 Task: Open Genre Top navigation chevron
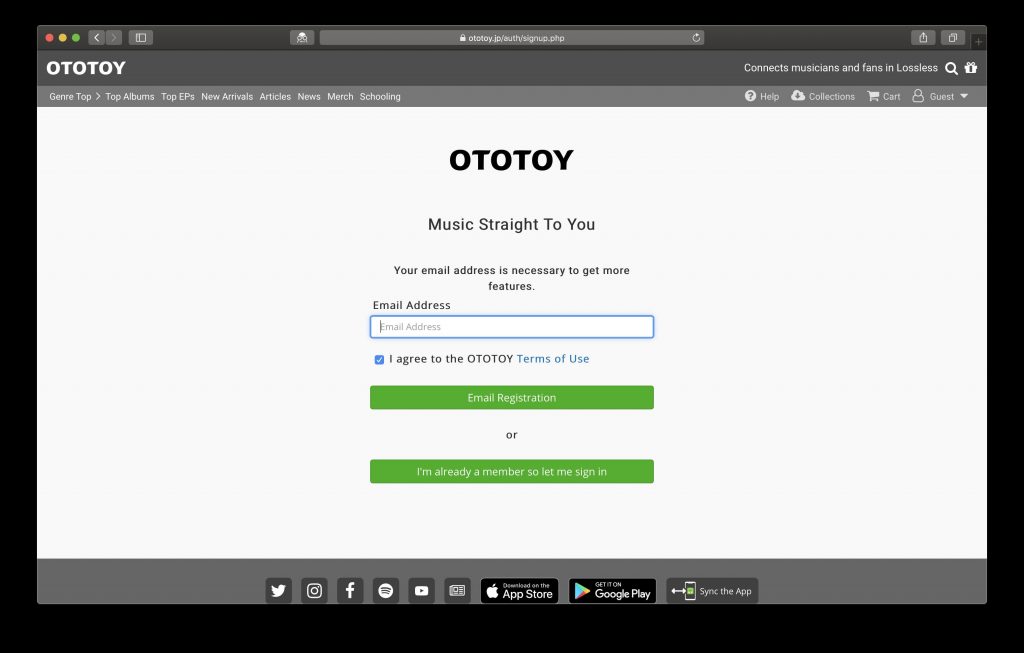click(x=98, y=96)
